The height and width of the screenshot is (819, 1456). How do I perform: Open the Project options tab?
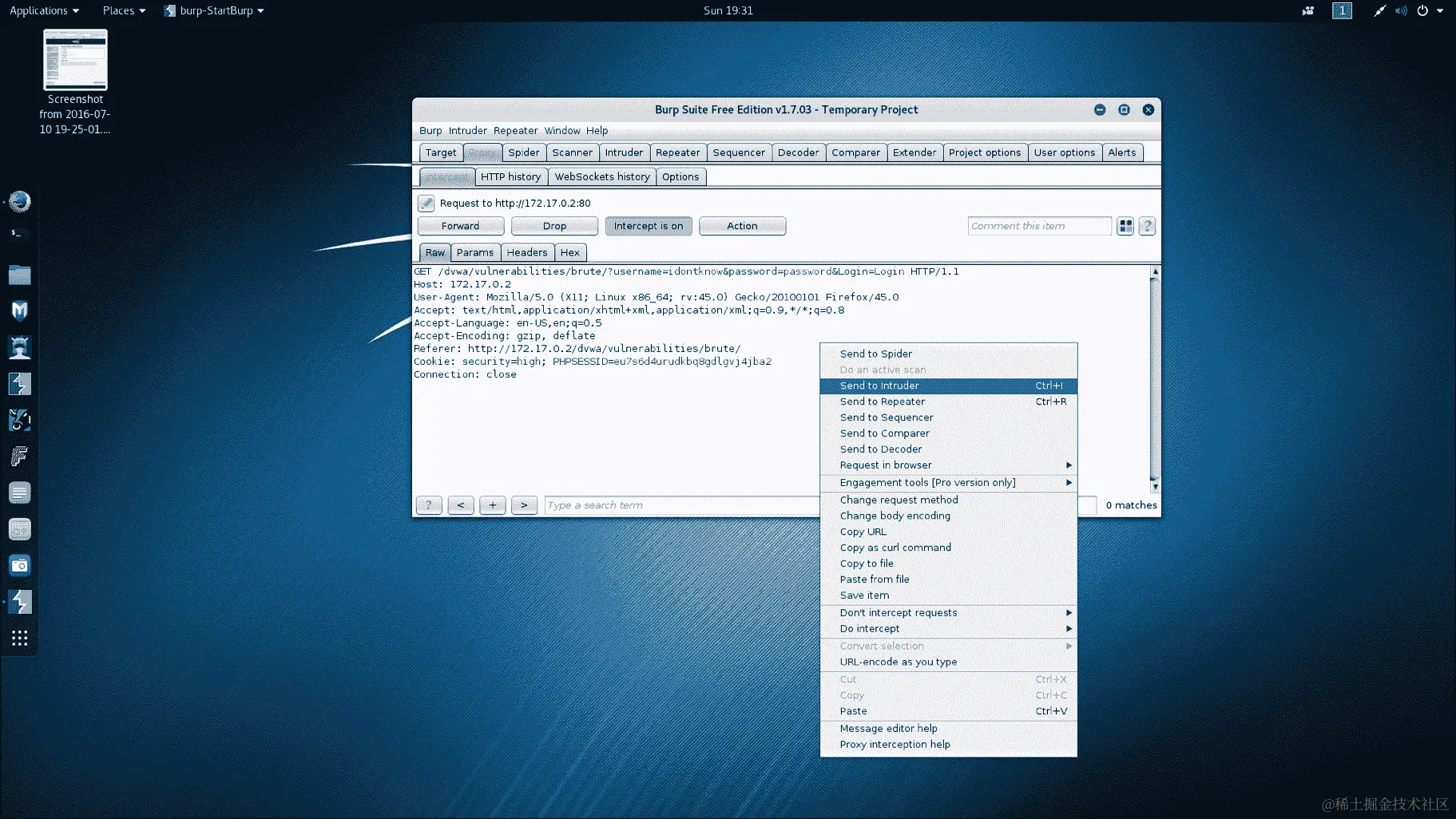click(x=985, y=152)
